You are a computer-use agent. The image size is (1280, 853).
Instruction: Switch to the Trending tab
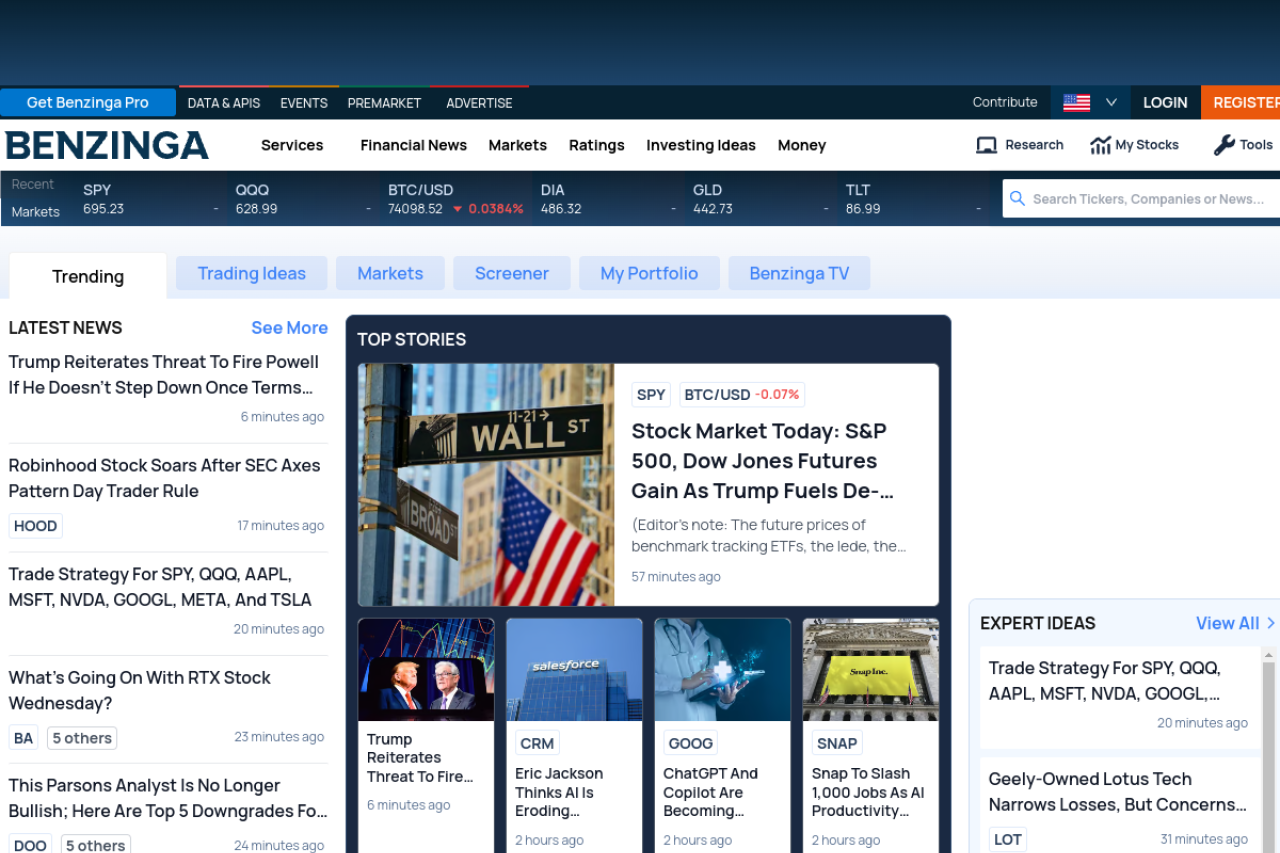[x=88, y=276]
